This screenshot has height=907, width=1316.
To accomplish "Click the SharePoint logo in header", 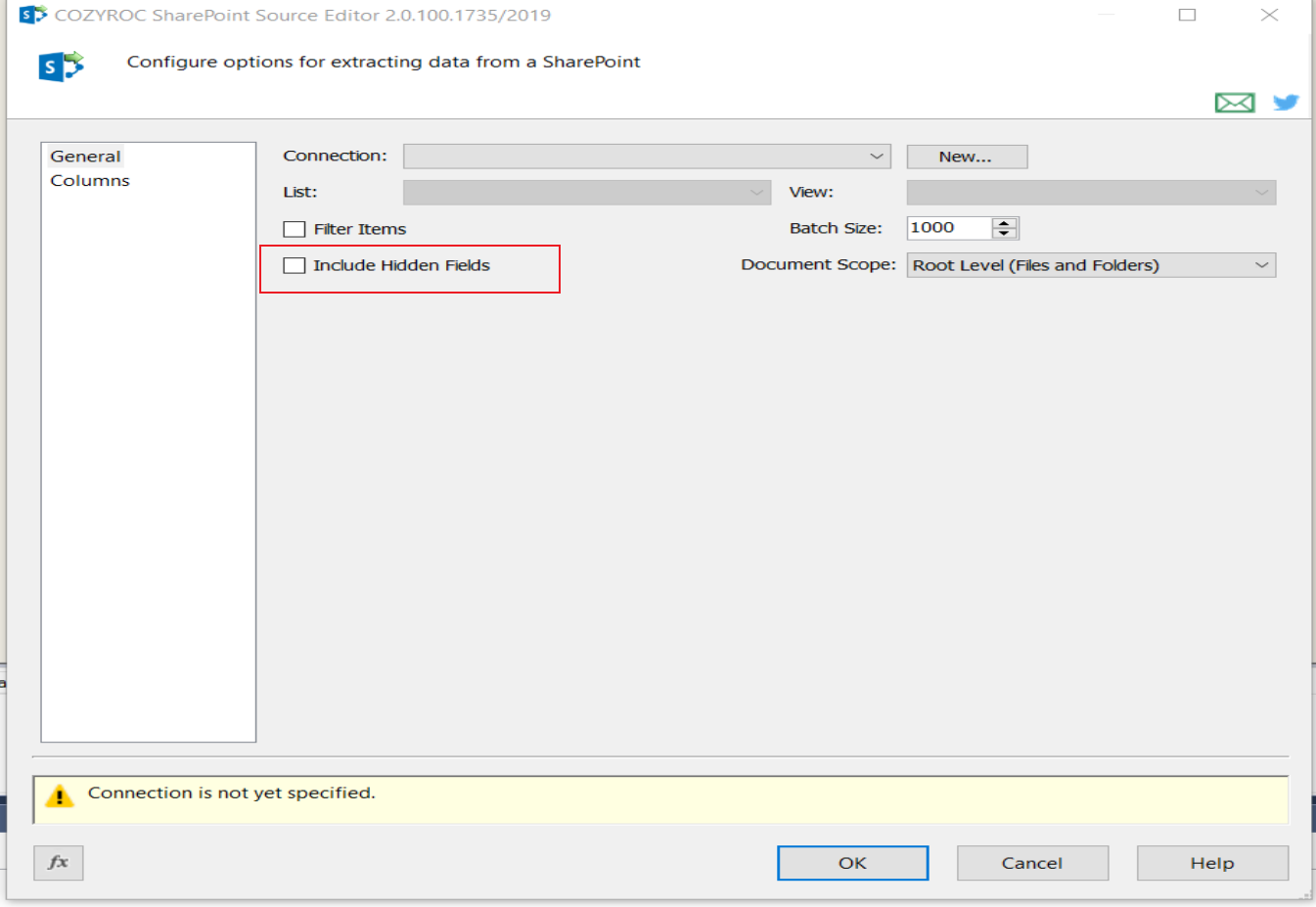I will pos(61,67).
